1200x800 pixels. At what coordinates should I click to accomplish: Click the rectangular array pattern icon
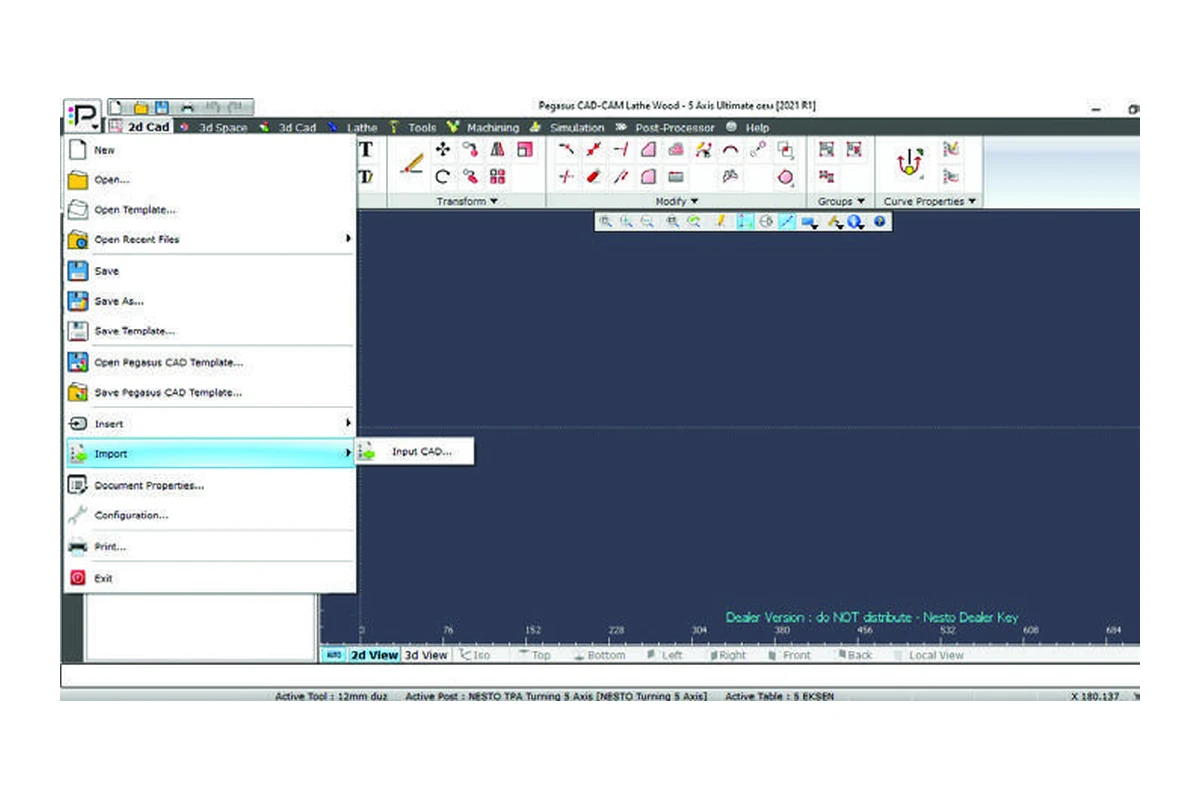click(497, 177)
